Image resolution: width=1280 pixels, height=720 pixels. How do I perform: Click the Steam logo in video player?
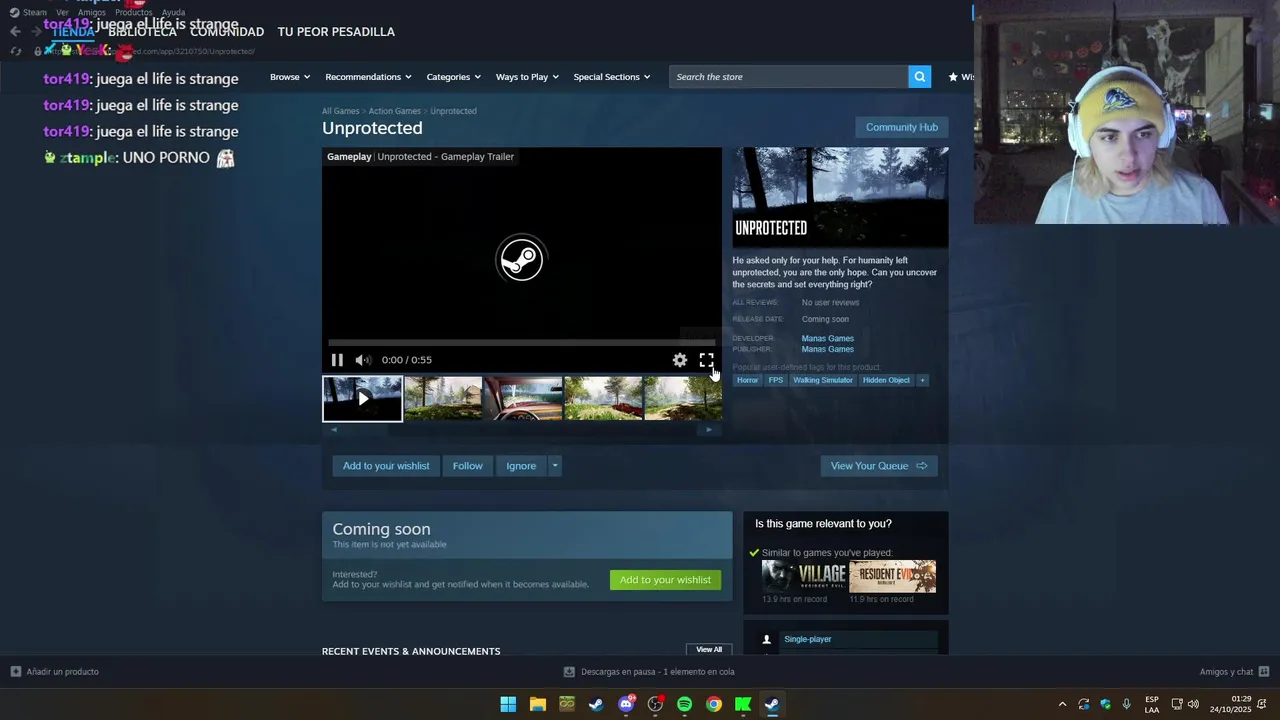tap(520, 260)
